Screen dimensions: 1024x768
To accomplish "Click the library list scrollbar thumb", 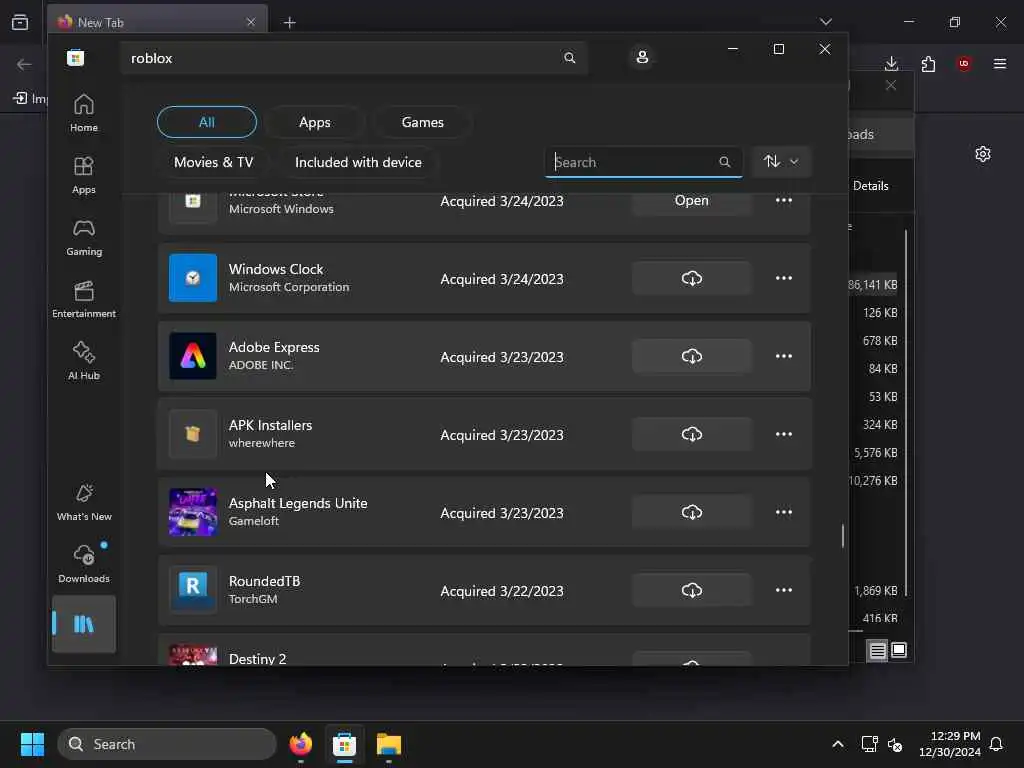I will point(842,536).
